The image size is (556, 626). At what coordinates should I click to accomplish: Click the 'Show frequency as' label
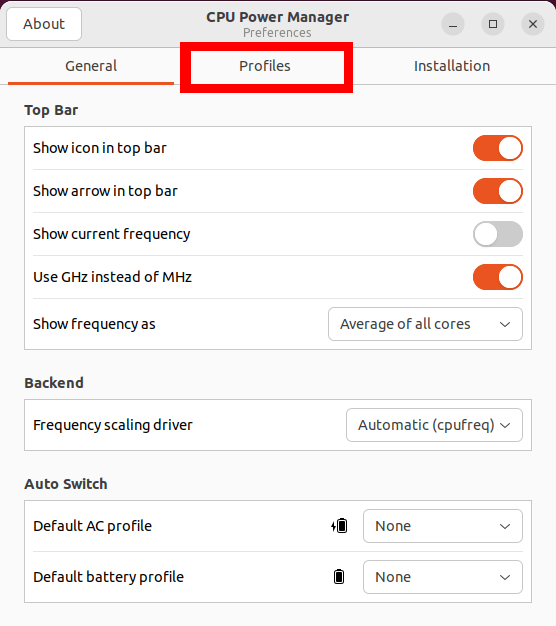pyautogui.click(x=94, y=324)
